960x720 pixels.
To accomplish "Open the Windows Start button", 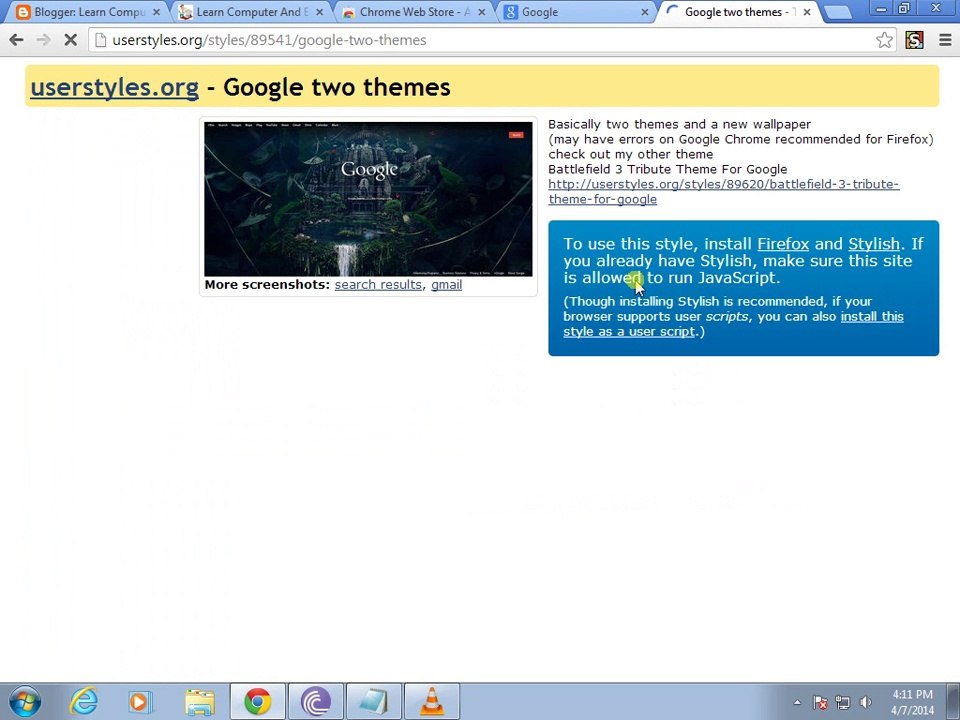I will click(24, 702).
